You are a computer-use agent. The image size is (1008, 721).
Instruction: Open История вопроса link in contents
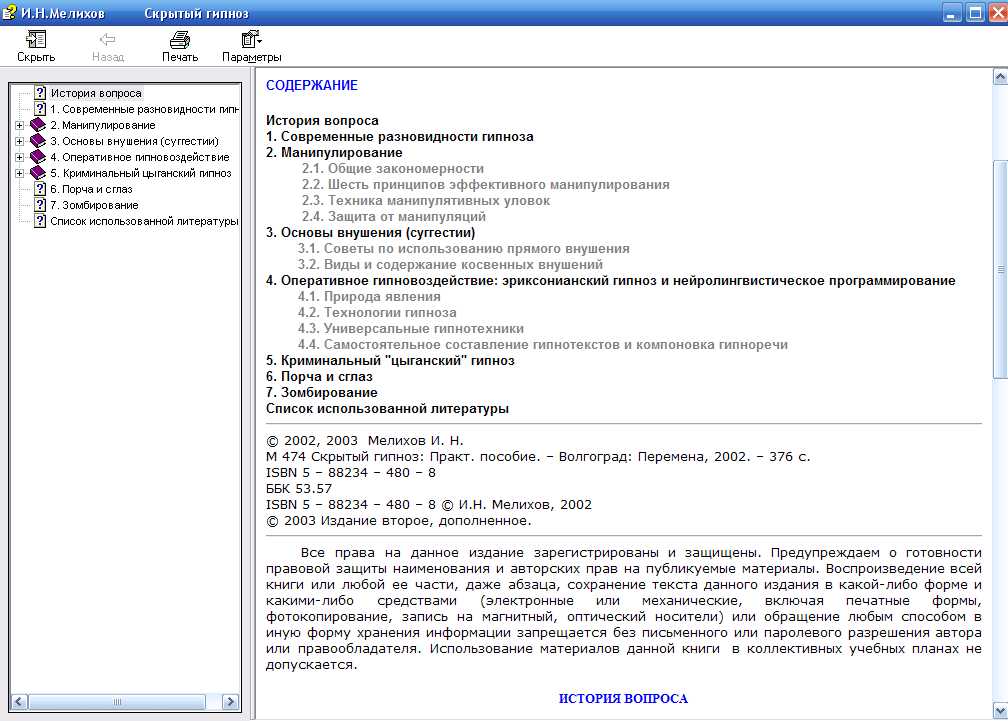[x=322, y=121]
